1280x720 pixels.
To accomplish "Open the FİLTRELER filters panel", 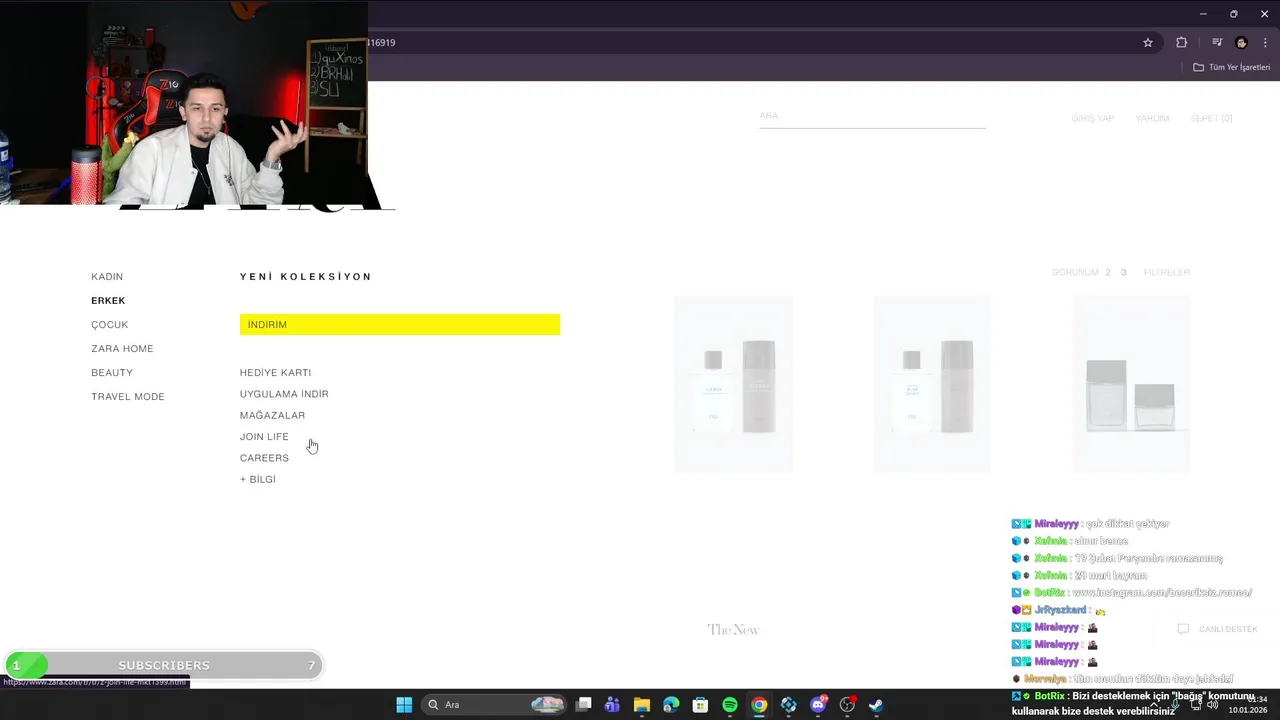I will point(1167,272).
